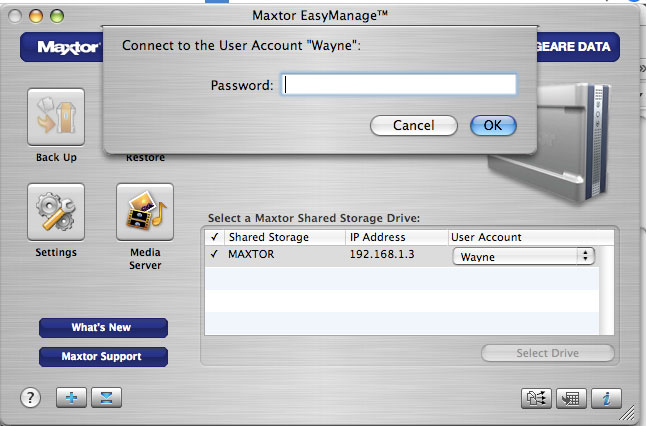The image size is (646, 426).
Task: Sort by Shared Storage column header
Action: pyautogui.click(x=284, y=237)
